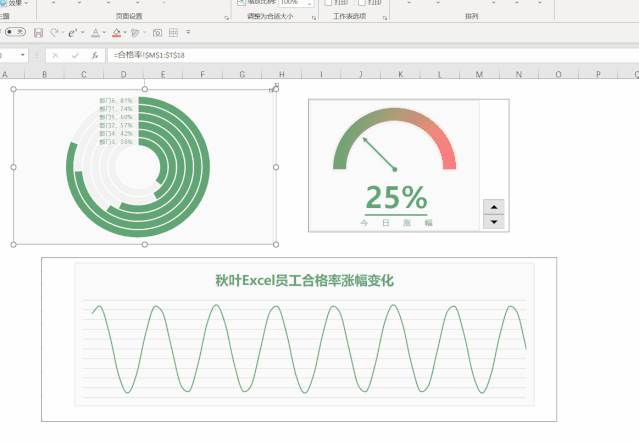Viewport: 639px width, 442px height.
Task: Click data label 部门2, 57%
Action: (x=116, y=125)
